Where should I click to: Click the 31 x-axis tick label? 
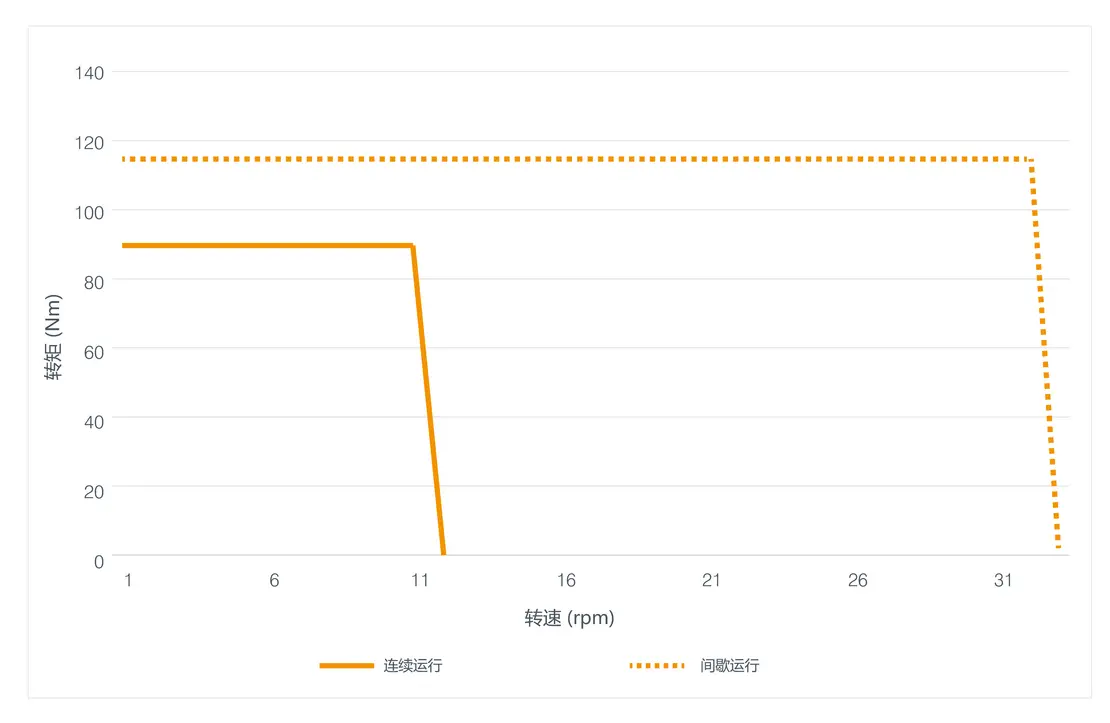1003,581
